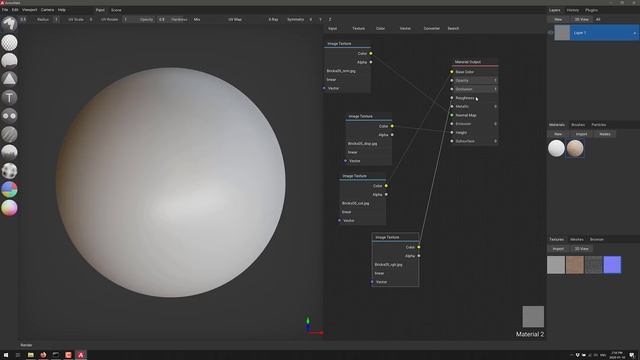Click Import button in Materials panel
This screenshot has width=640, height=360.
coord(581,134)
